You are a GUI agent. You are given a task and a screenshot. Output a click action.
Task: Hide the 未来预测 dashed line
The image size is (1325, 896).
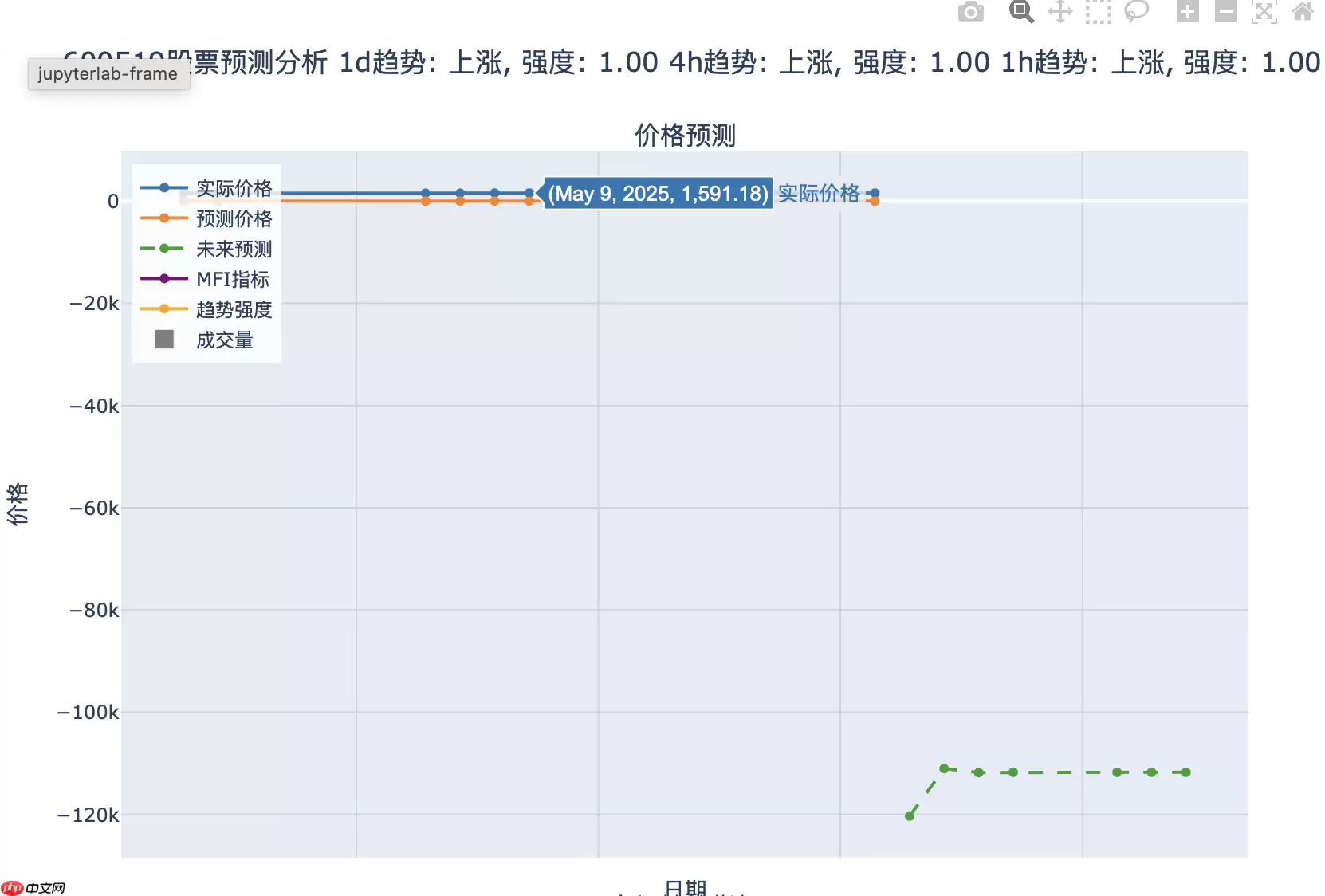[x=234, y=249]
